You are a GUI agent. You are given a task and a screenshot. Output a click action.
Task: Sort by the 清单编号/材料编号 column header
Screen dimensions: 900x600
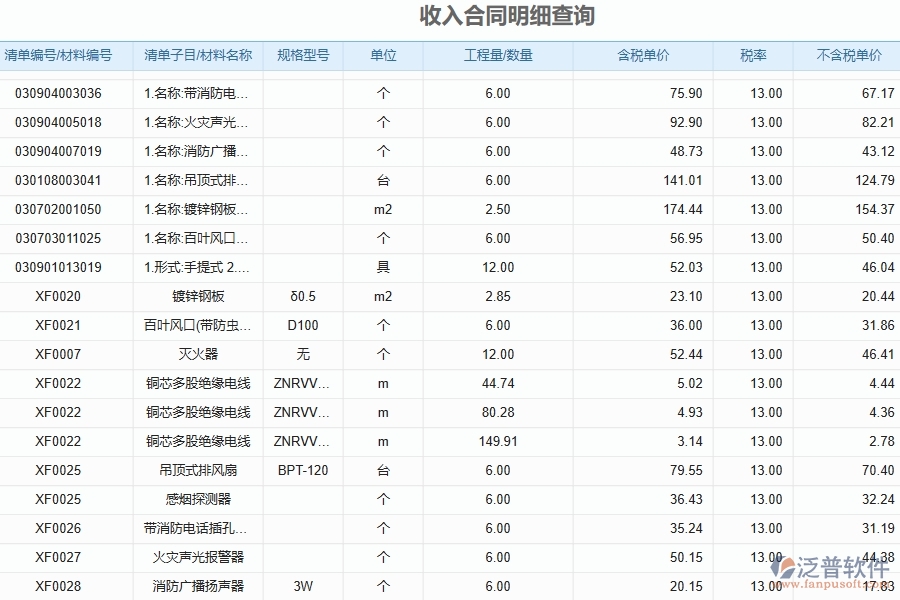[60, 56]
